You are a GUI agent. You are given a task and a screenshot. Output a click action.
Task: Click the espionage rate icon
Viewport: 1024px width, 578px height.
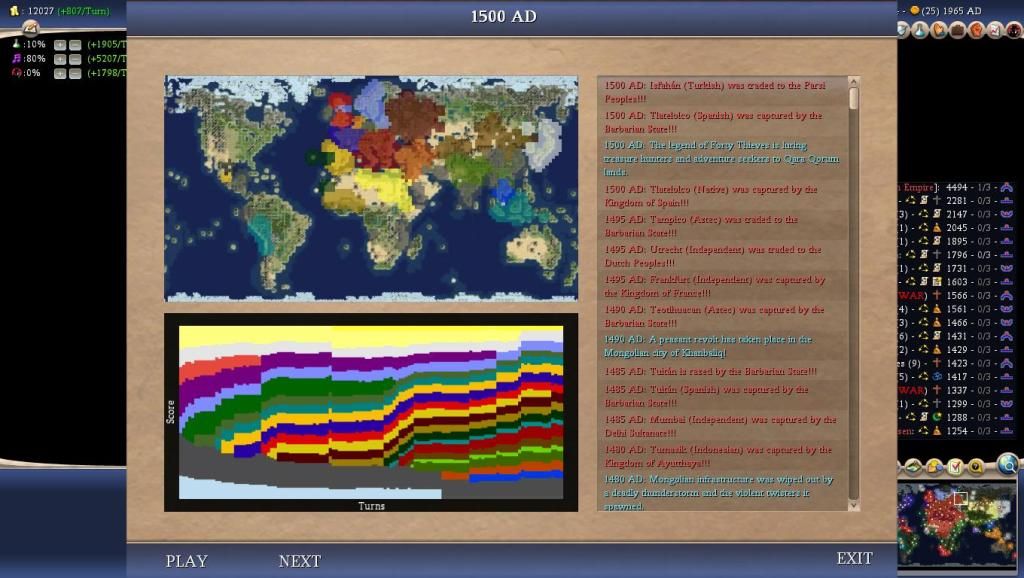pos(16,72)
